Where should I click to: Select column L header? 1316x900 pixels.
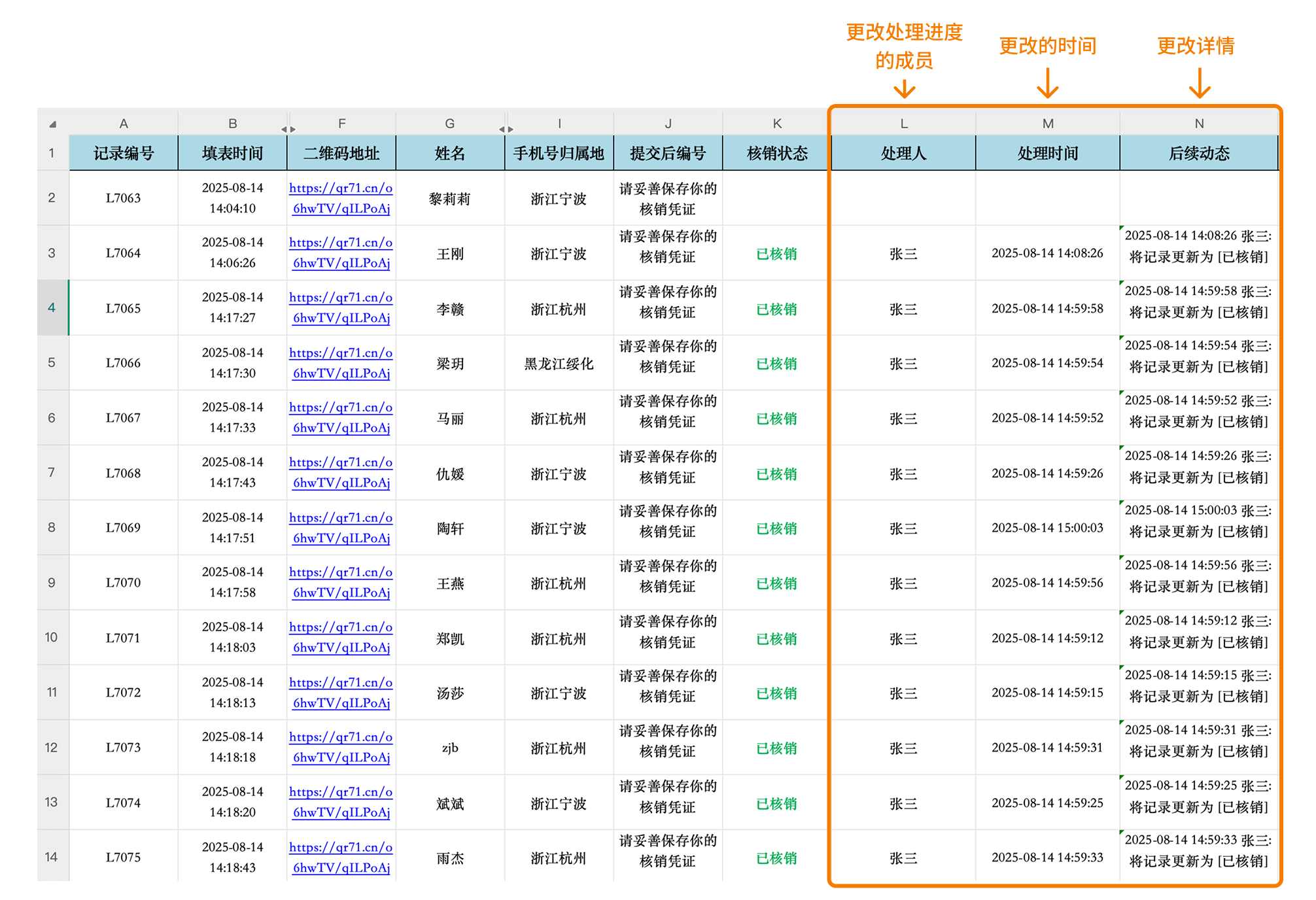(x=903, y=124)
